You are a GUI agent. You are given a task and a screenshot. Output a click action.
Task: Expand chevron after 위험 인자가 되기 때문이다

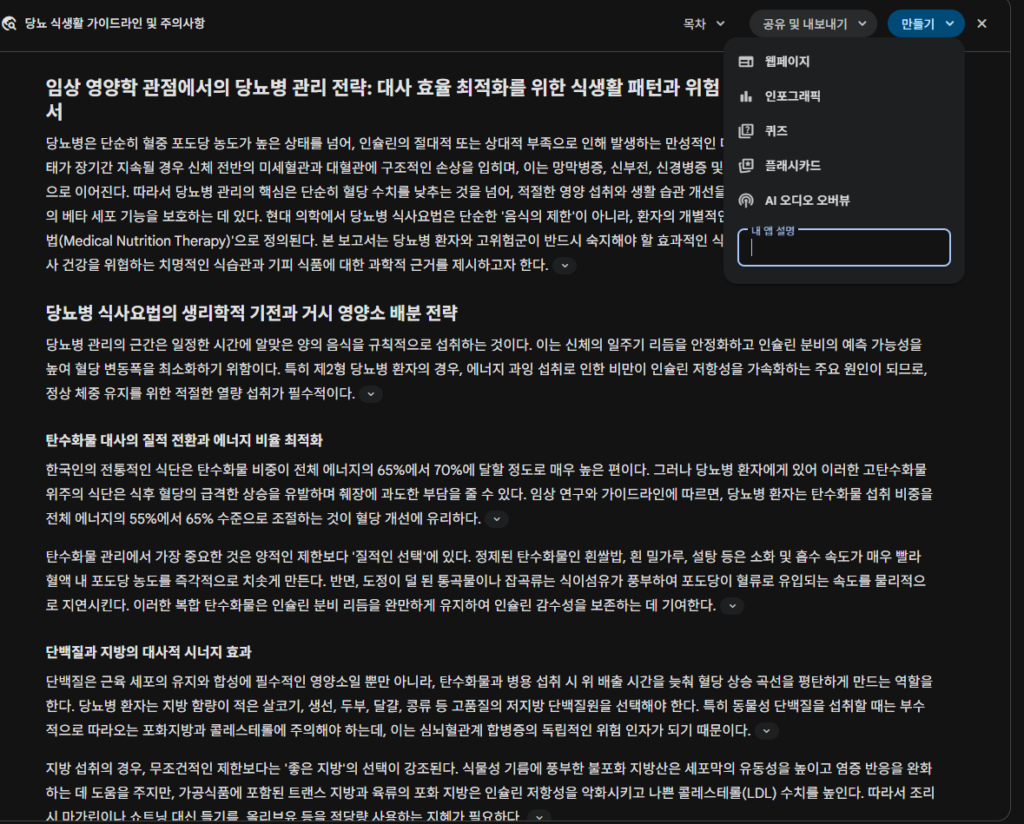click(x=767, y=731)
